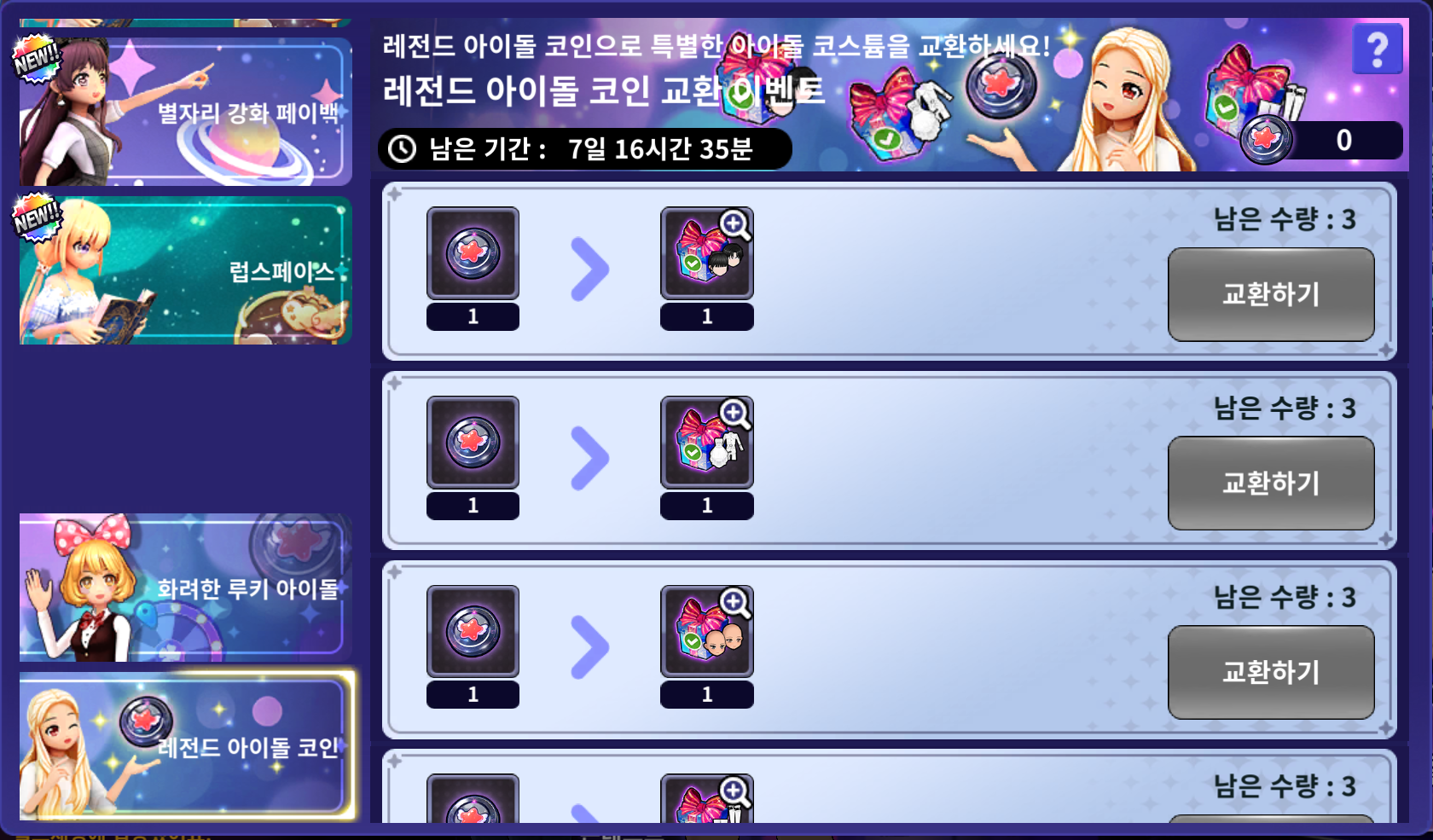This screenshot has height=840, width=1433.
Task: Select the 레전드 아이돌 코인 event tab
Action: coord(185,746)
